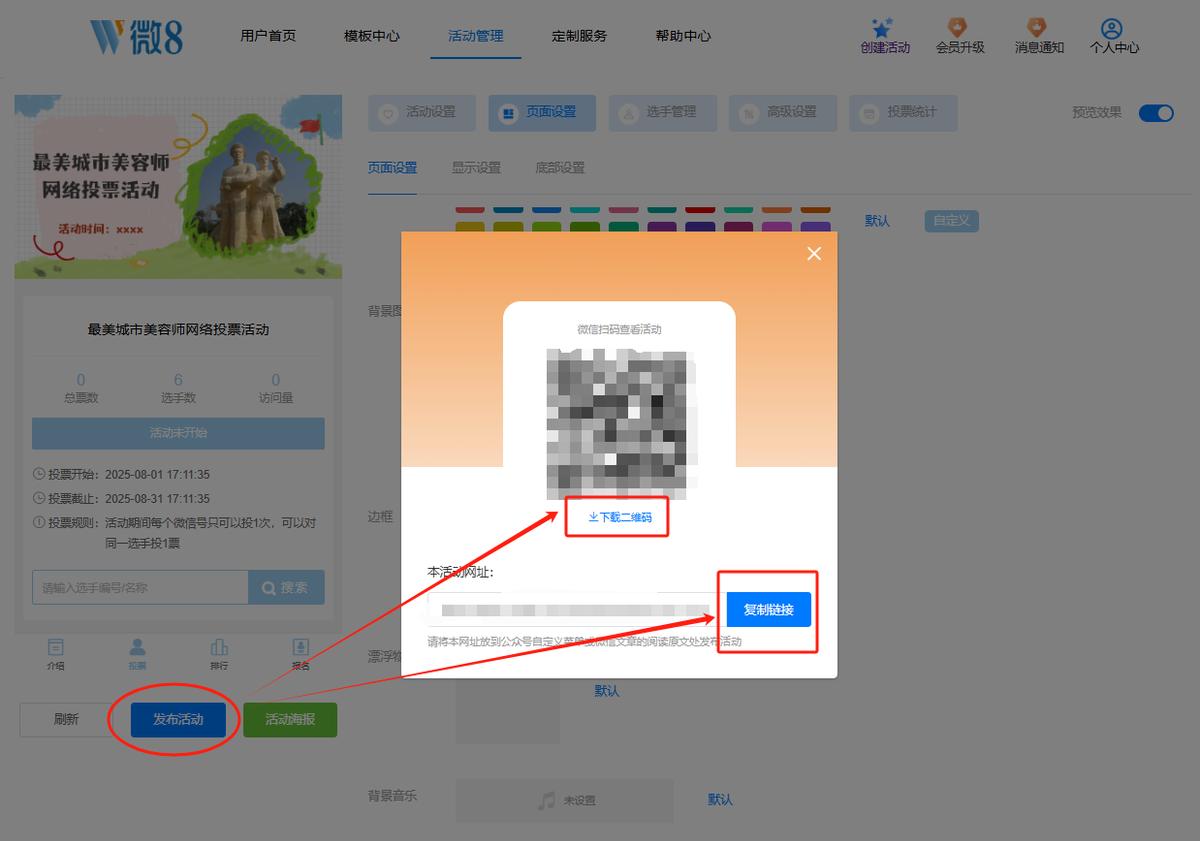Click the 背景音乐 未设置 music box
Viewport: 1200px width, 841px height.
click(x=565, y=800)
